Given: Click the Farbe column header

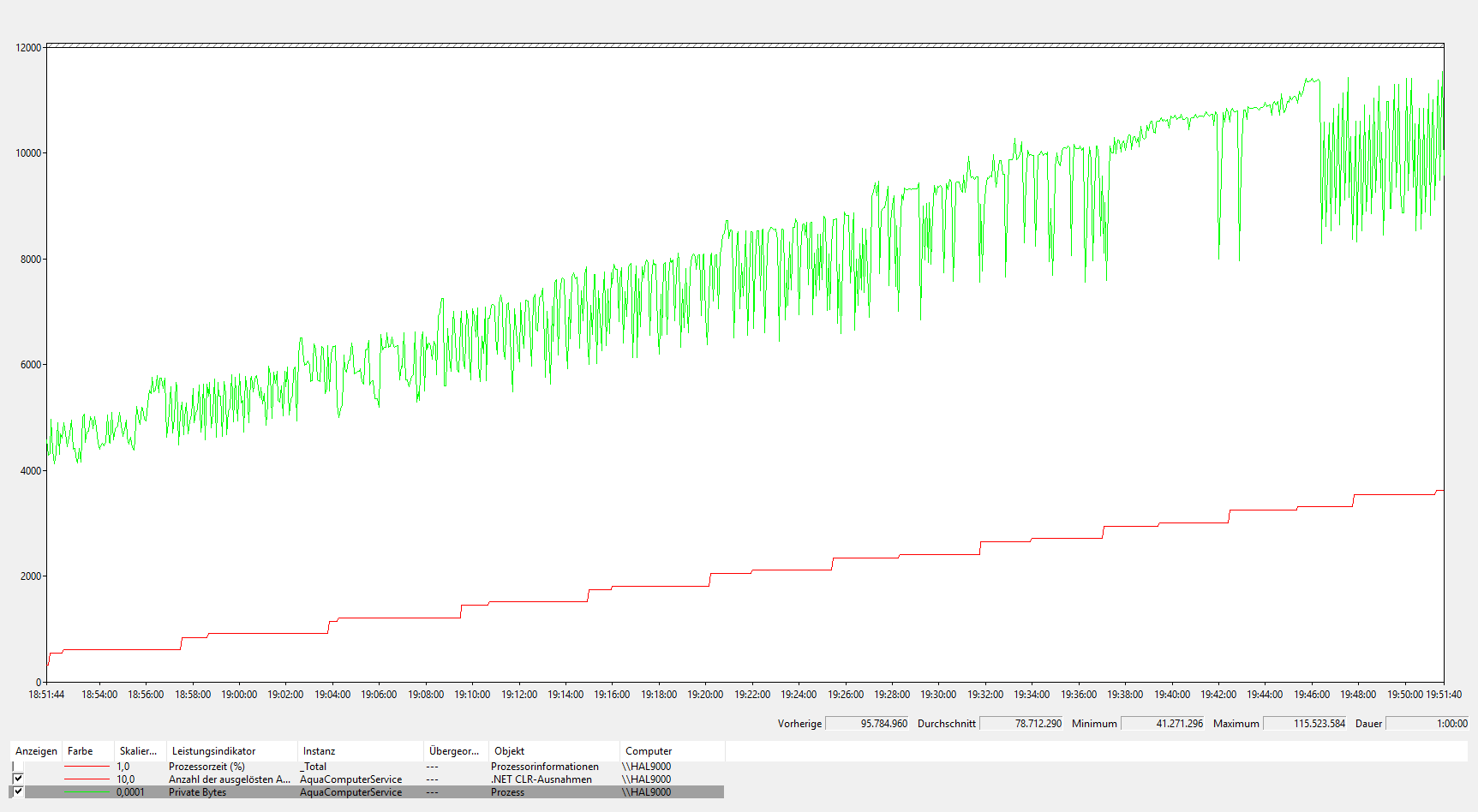Looking at the screenshot, I should click(x=81, y=751).
